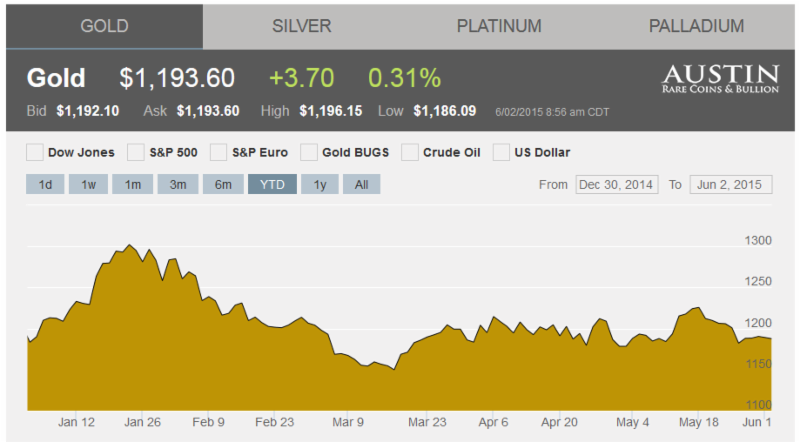Toggle the Crude Oil checkbox
800x442 pixels.
409,153
